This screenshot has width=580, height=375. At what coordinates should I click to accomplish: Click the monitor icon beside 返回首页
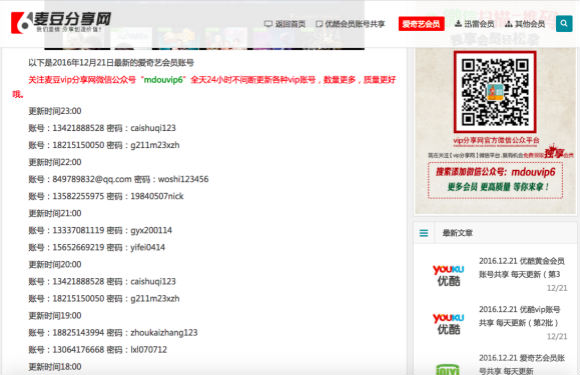268,24
